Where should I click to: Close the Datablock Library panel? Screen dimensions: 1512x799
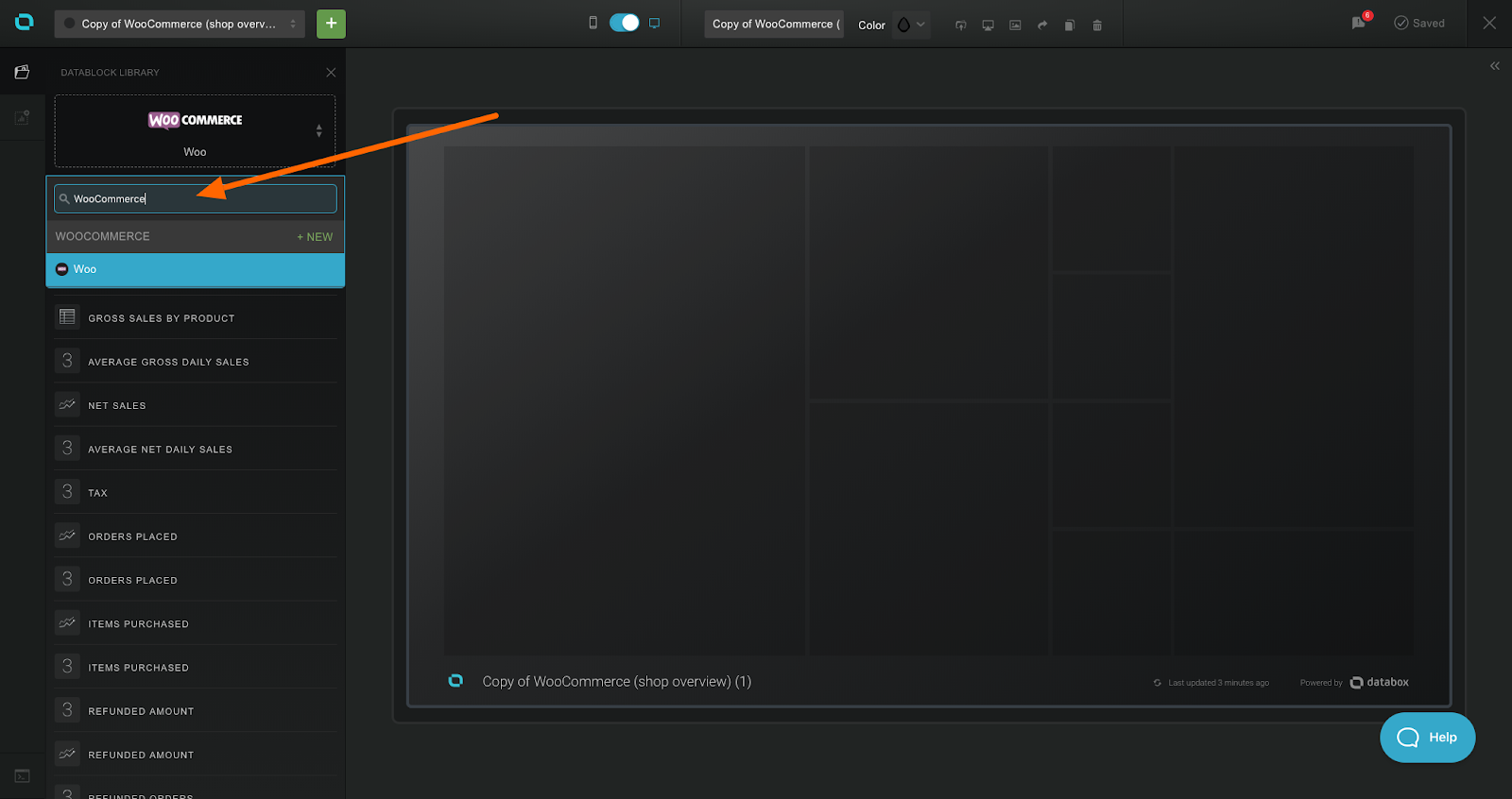(331, 73)
